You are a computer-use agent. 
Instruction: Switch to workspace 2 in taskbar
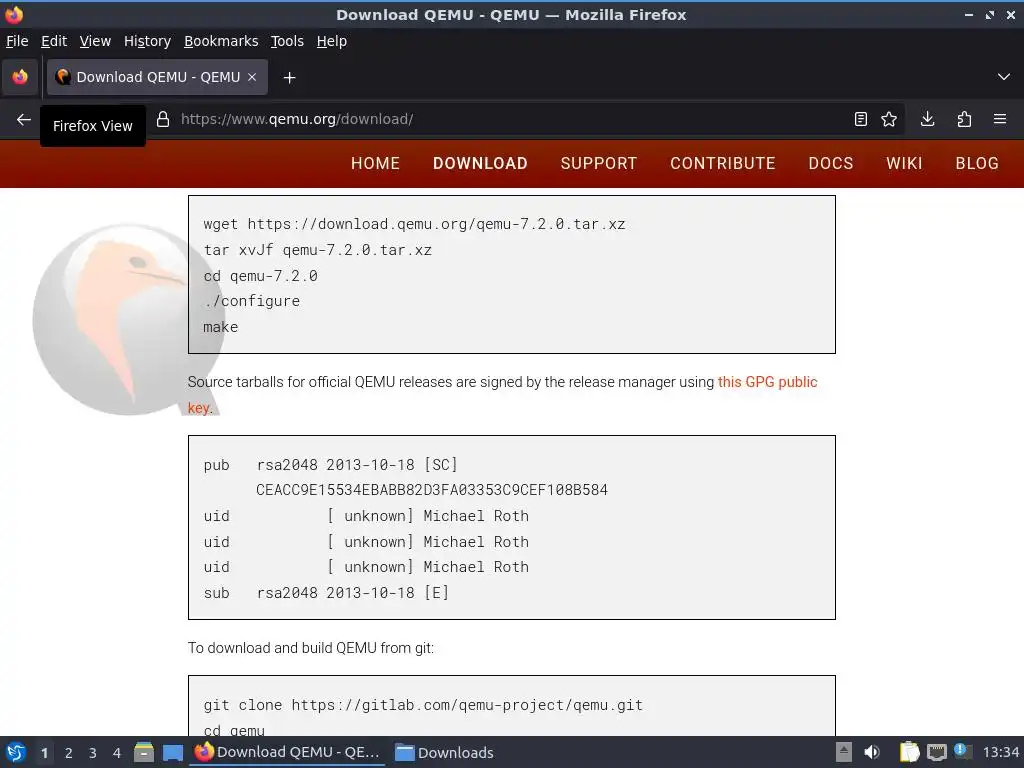click(69, 753)
